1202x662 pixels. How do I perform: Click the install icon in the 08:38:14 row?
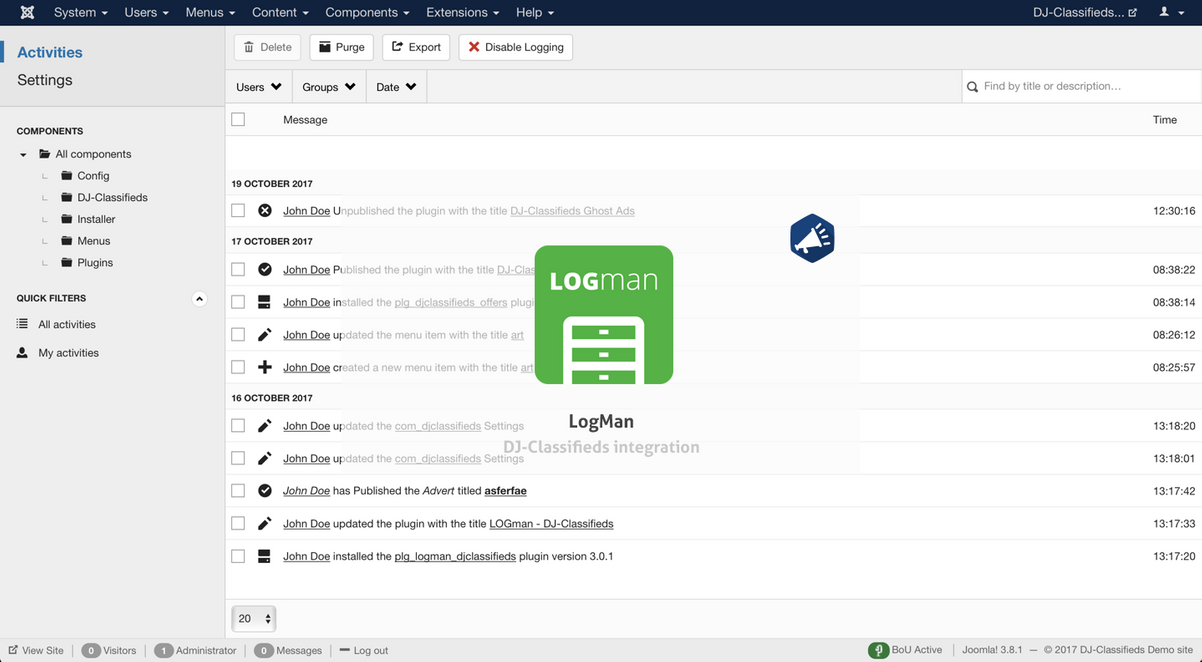[265, 302]
